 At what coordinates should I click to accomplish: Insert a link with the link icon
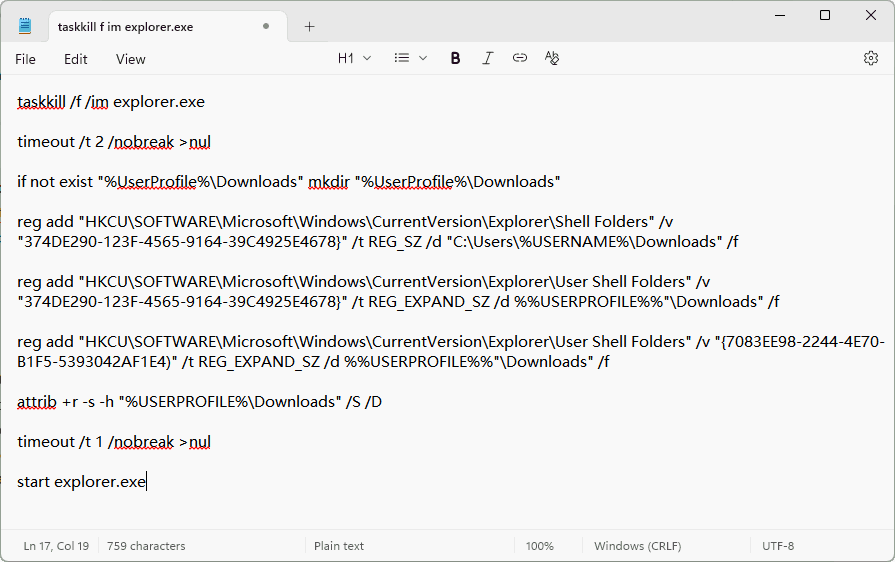520,59
